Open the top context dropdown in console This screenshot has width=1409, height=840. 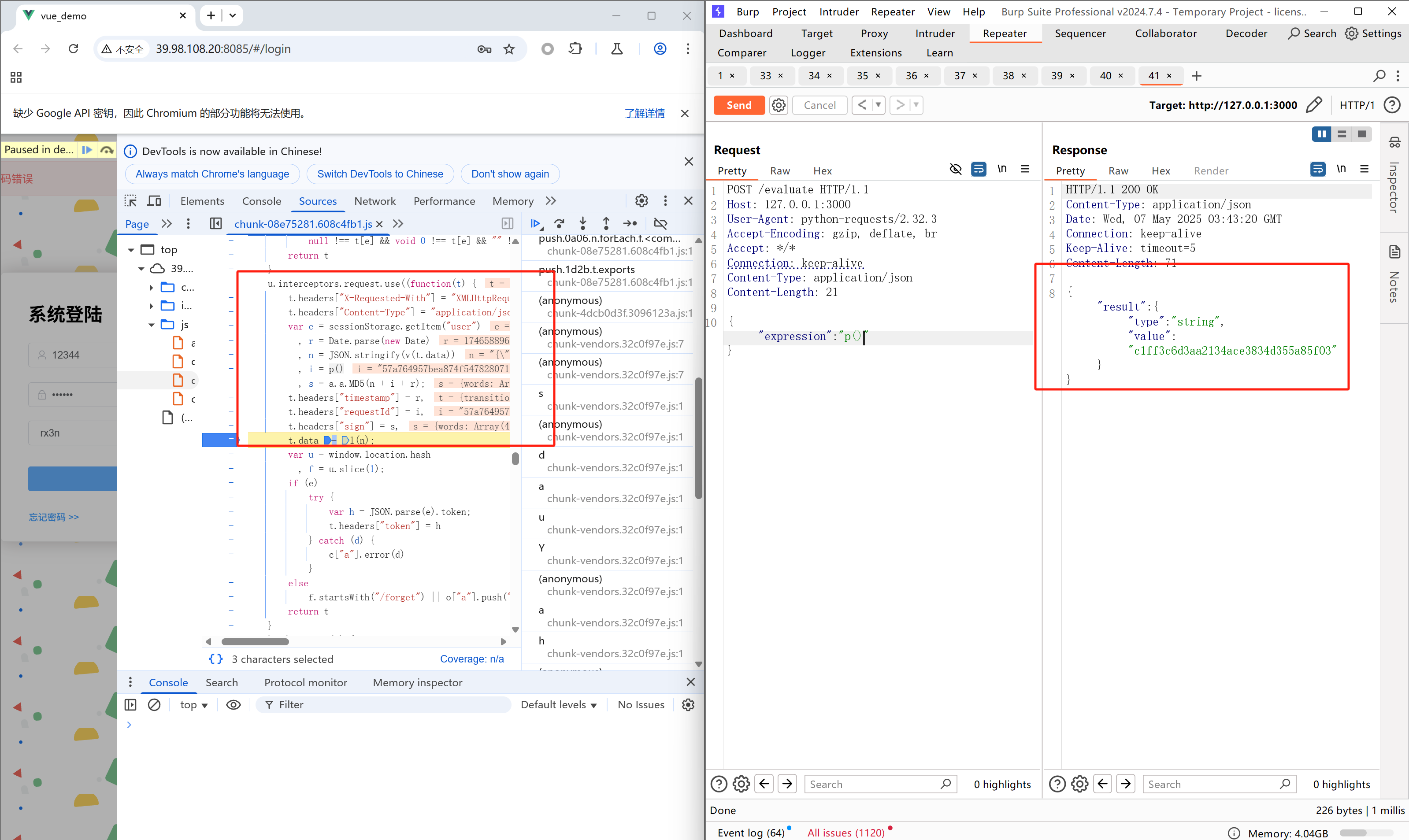[x=193, y=705]
